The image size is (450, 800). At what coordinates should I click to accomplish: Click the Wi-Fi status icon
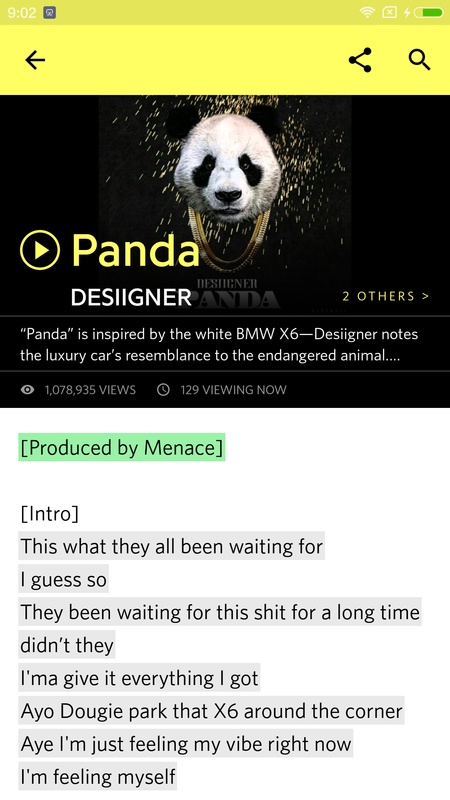pyautogui.click(x=367, y=12)
